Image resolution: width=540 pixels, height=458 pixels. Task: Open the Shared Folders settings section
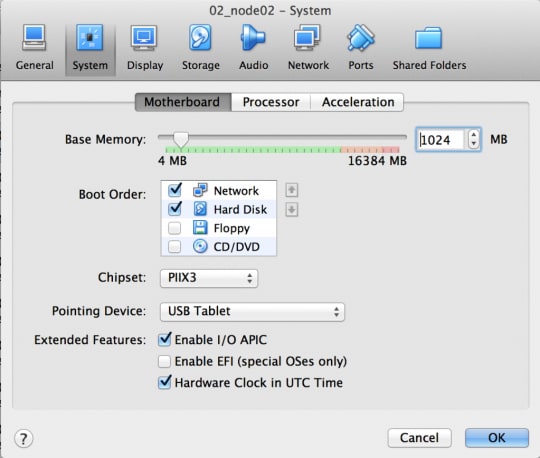(429, 48)
